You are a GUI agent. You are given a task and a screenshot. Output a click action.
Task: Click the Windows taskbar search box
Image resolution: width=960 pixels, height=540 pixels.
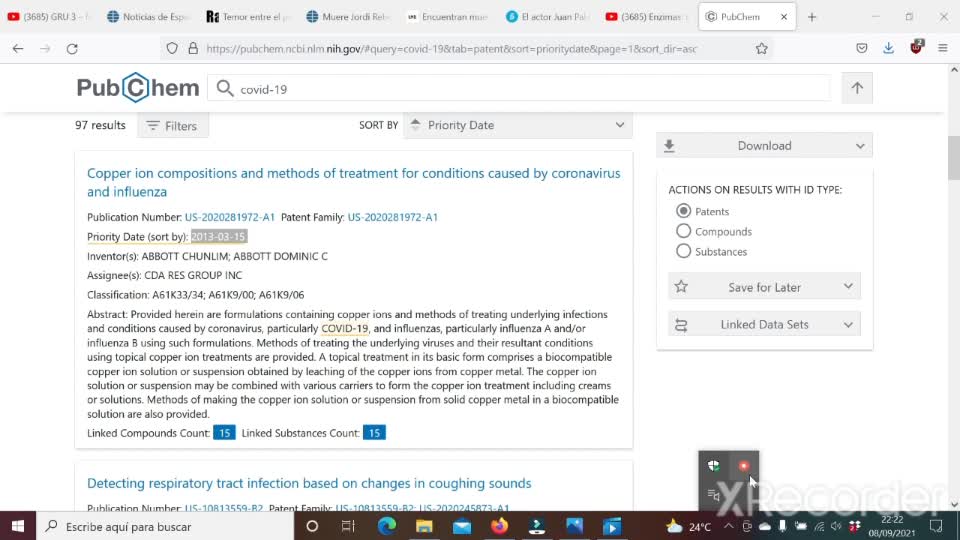165,526
